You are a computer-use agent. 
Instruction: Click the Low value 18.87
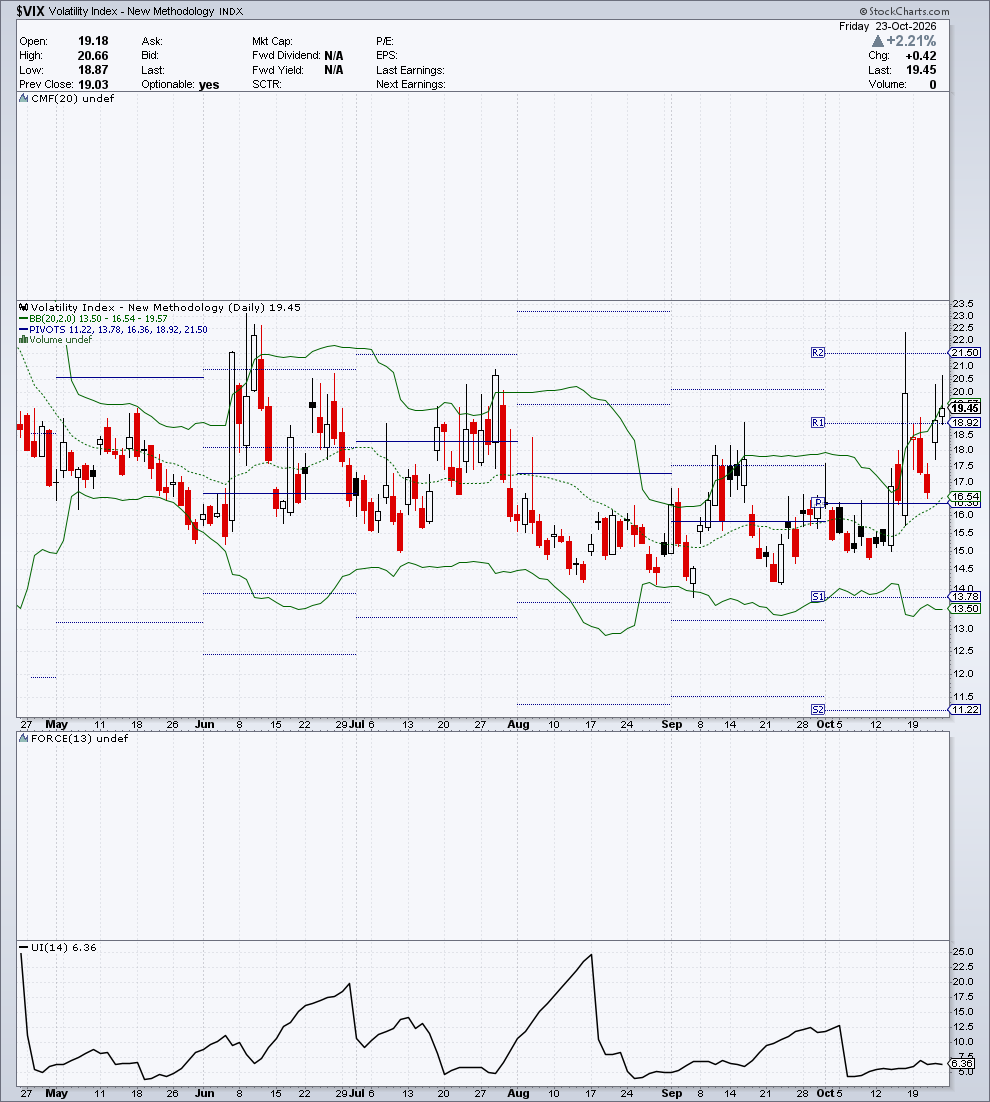click(x=93, y=70)
